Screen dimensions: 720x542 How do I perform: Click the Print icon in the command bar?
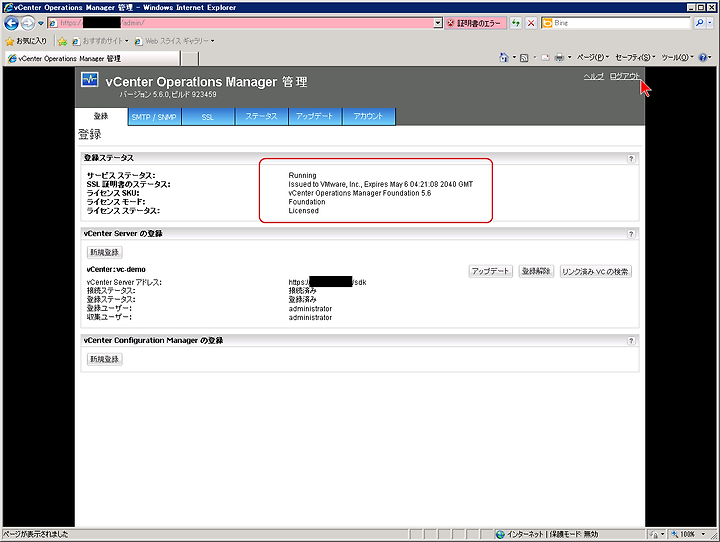tap(559, 57)
